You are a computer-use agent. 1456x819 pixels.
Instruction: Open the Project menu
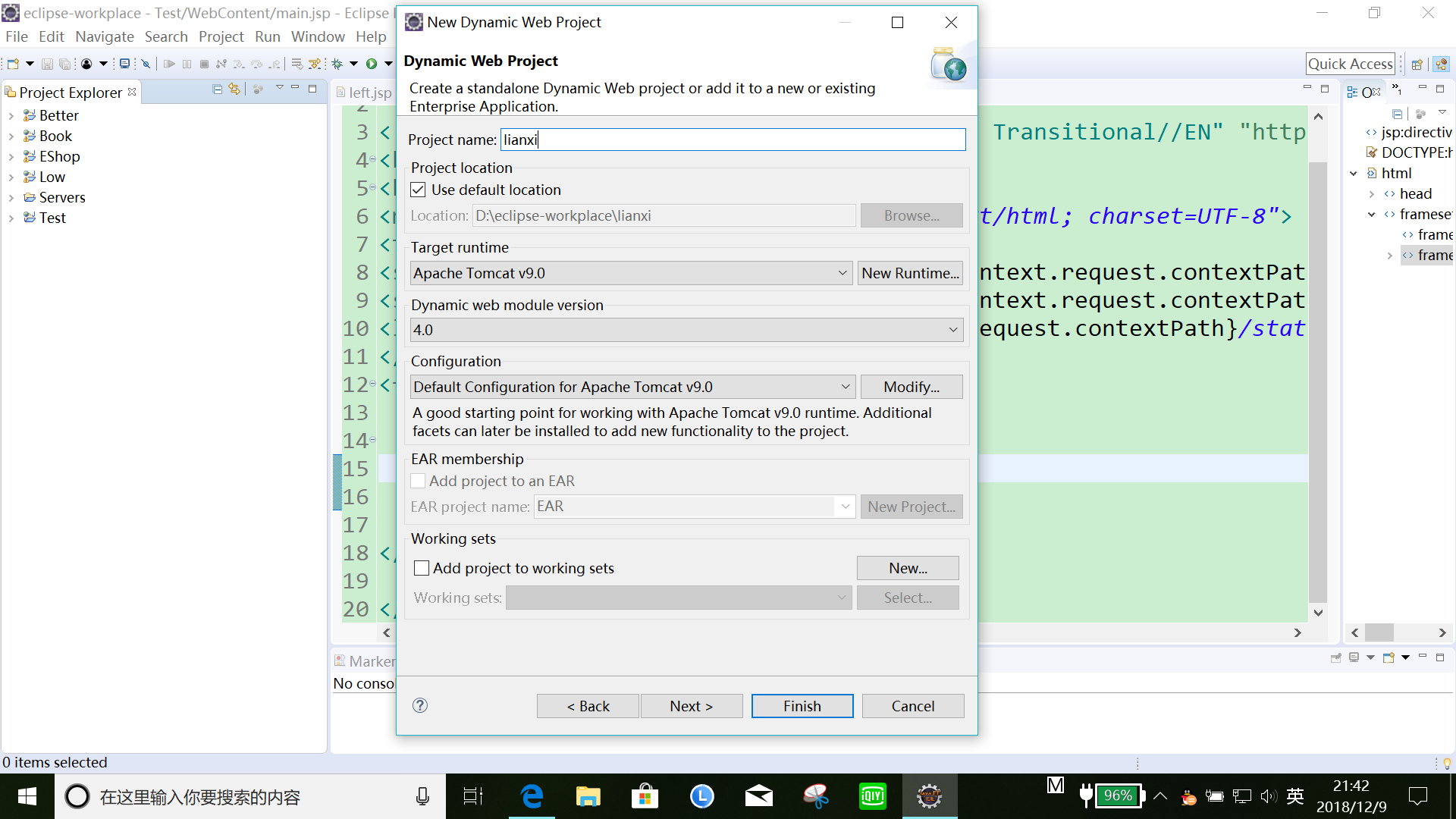pyautogui.click(x=221, y=36)
